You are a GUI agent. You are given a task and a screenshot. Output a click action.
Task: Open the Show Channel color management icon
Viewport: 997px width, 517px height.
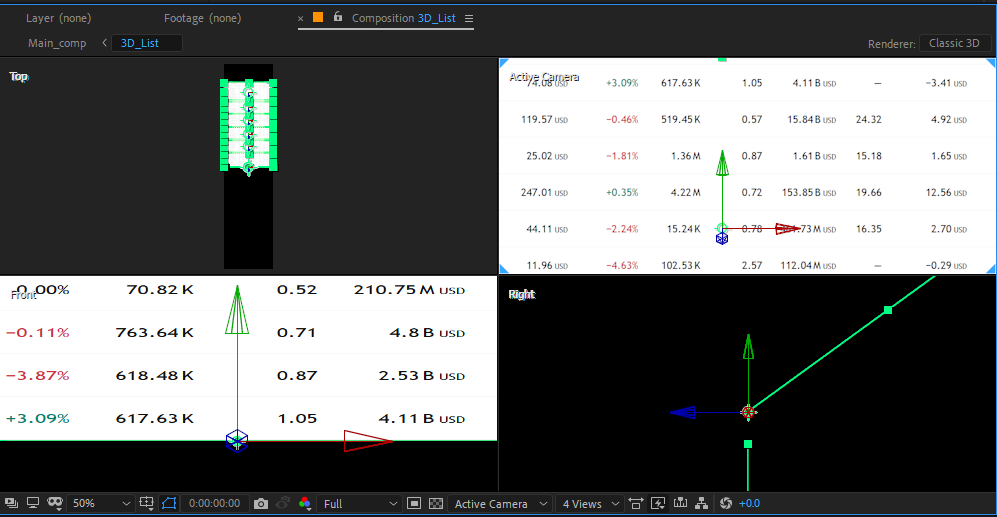click(x=304, y=504)
